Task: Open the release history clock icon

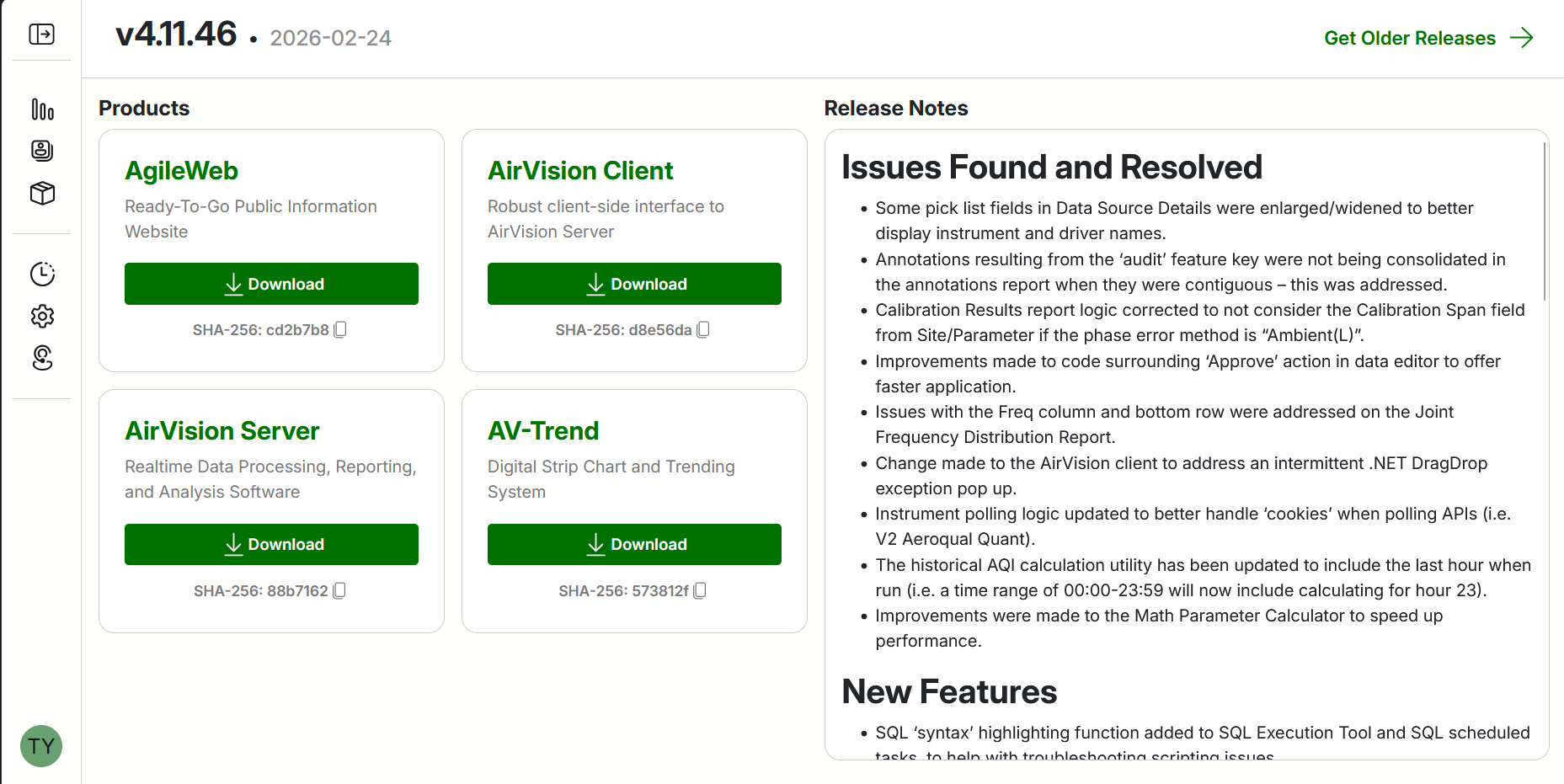Action: [x=42, y=274]
